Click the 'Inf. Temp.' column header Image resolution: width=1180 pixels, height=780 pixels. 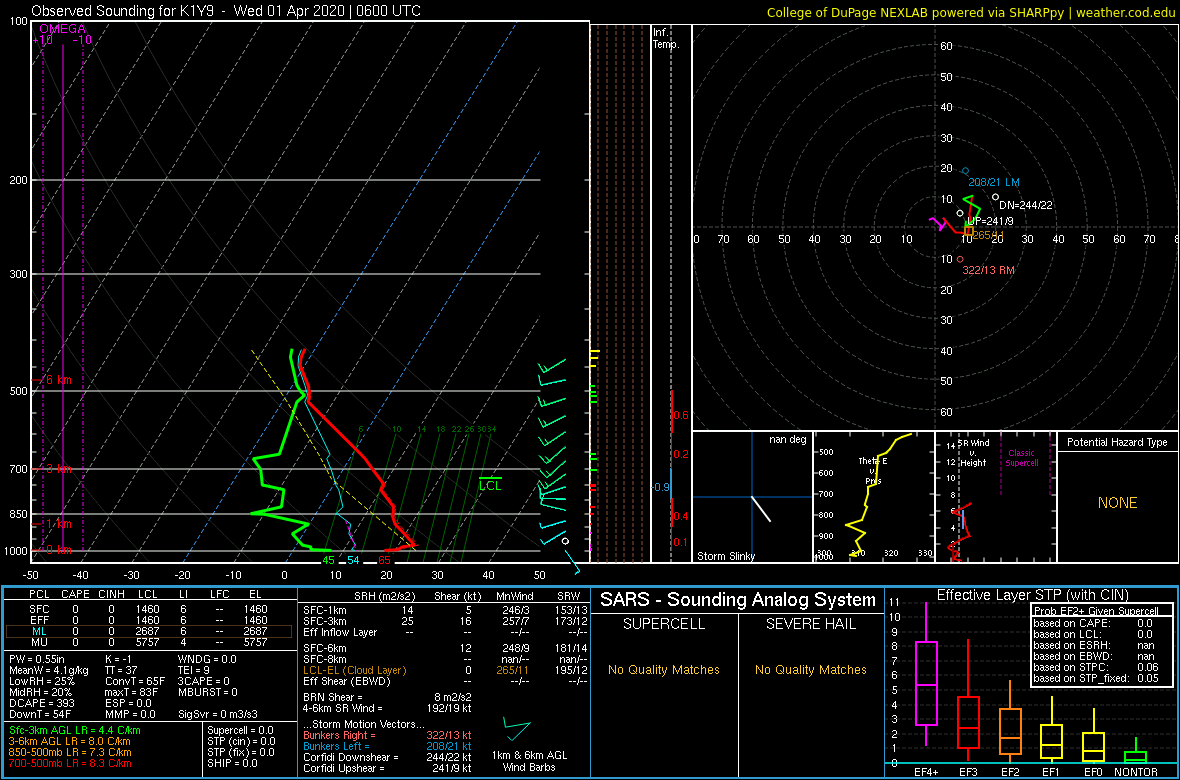[667, 38]
